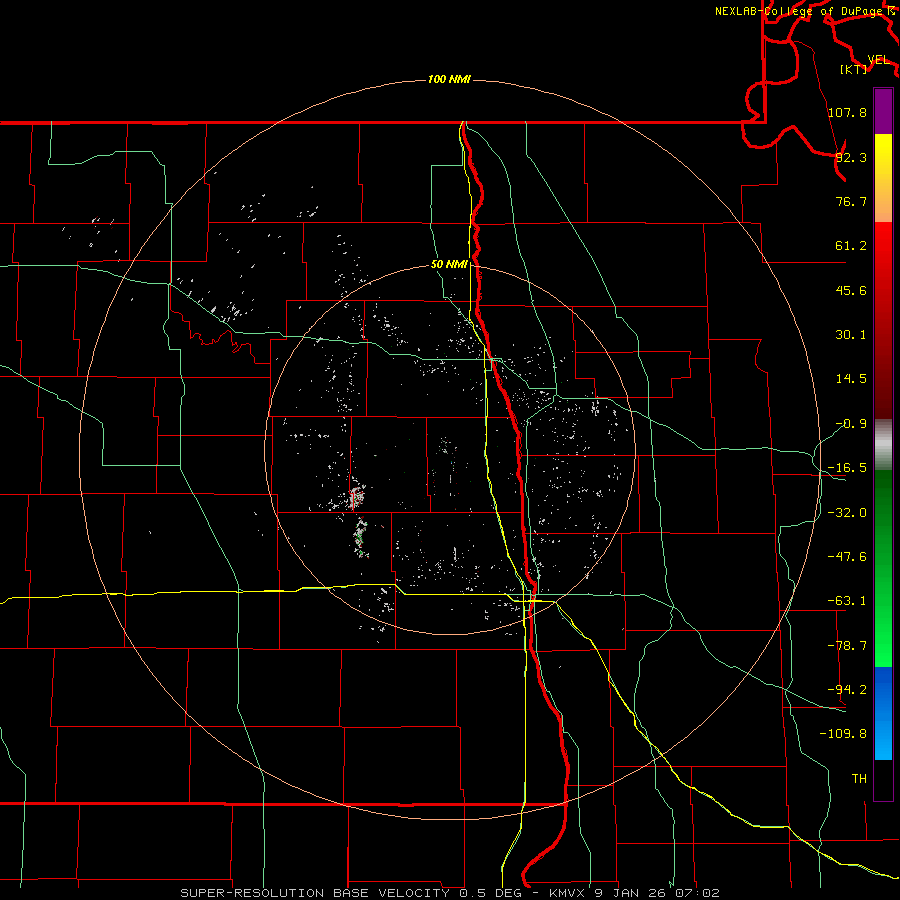Image resolution: width=900 pixels, height=900 pixels.
Task: Select the -63.1 velocity scale value
Action: pyautogui.click(x=847, y=601)
